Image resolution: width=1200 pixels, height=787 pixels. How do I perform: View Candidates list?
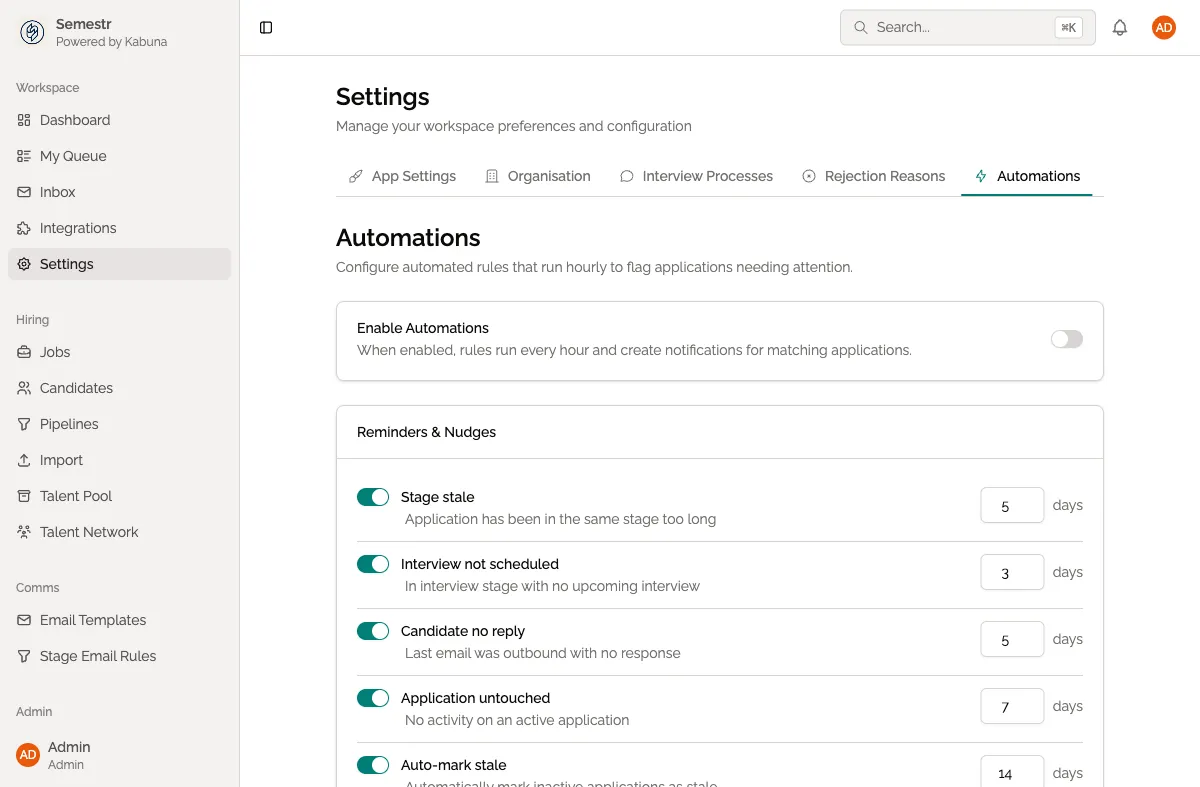click(74, 388)
